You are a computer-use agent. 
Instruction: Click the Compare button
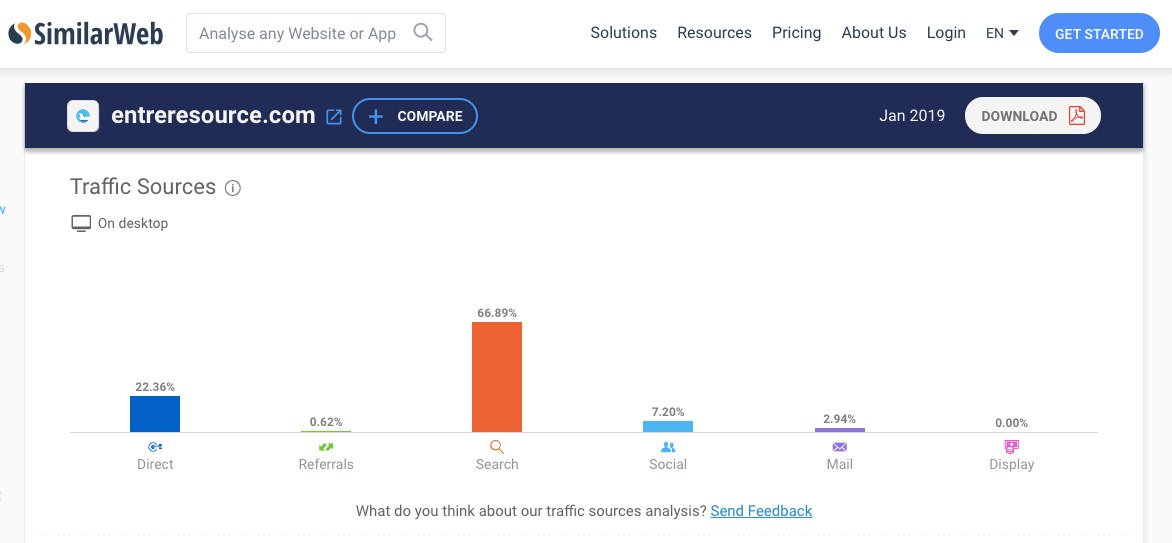[x=415, y=116]
